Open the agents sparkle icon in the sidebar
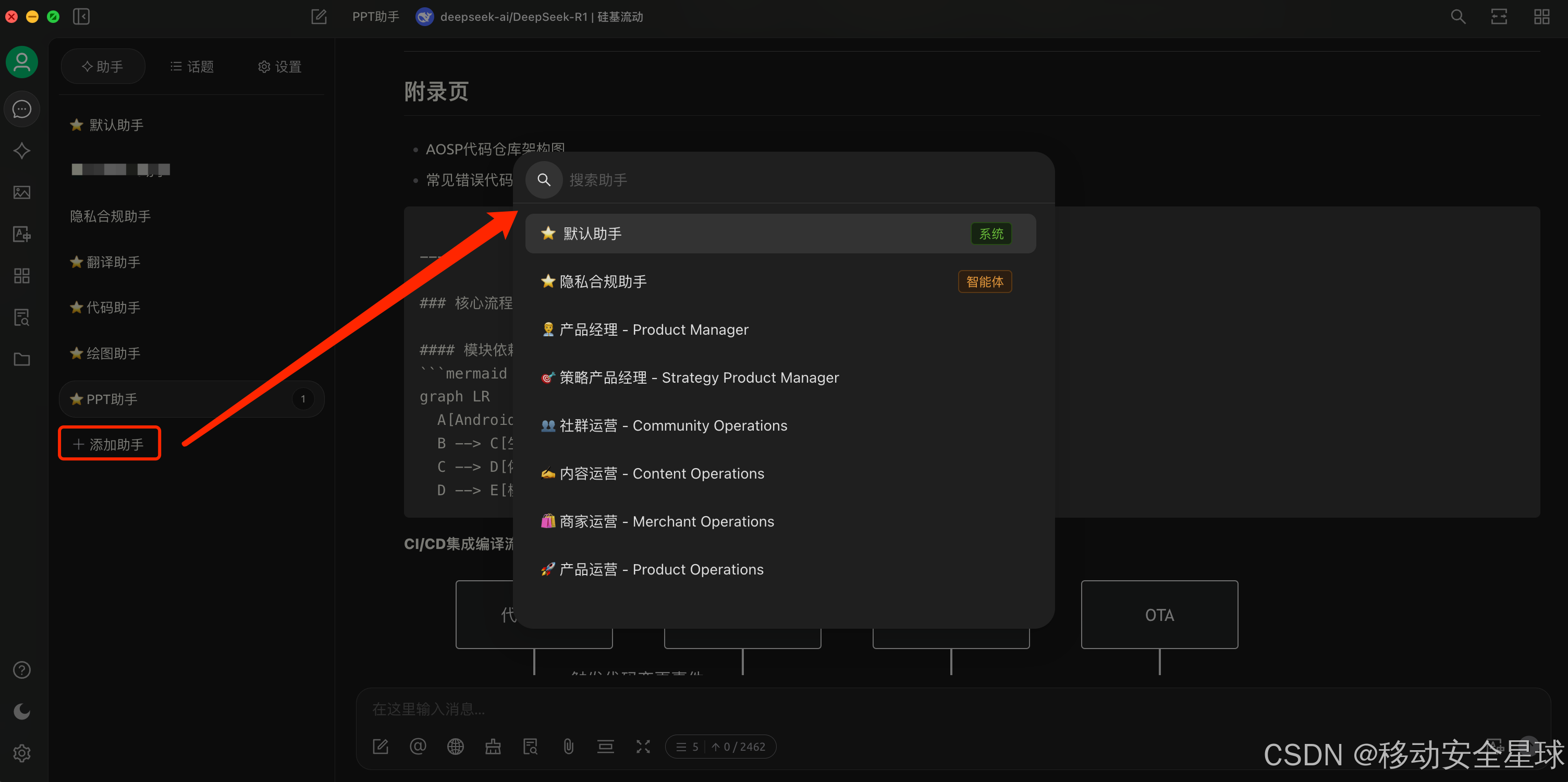1568x782 pixels. pos(22,150)
